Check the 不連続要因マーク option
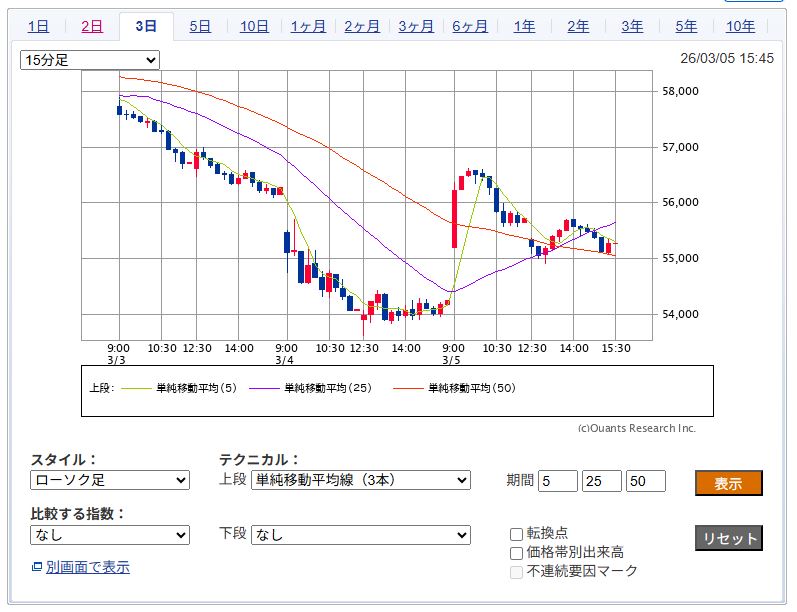 (516, 571)
